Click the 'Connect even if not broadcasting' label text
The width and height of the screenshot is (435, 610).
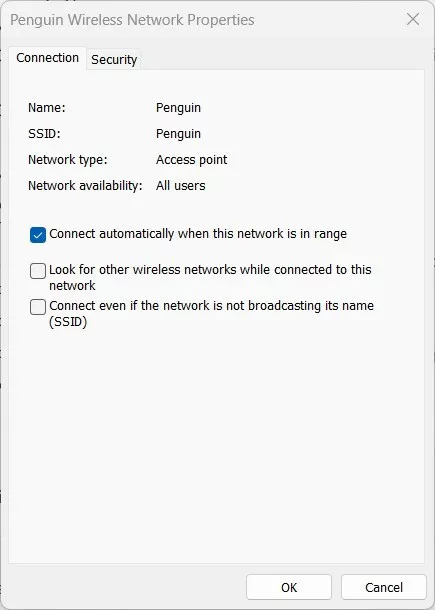(x=211, y=314)
